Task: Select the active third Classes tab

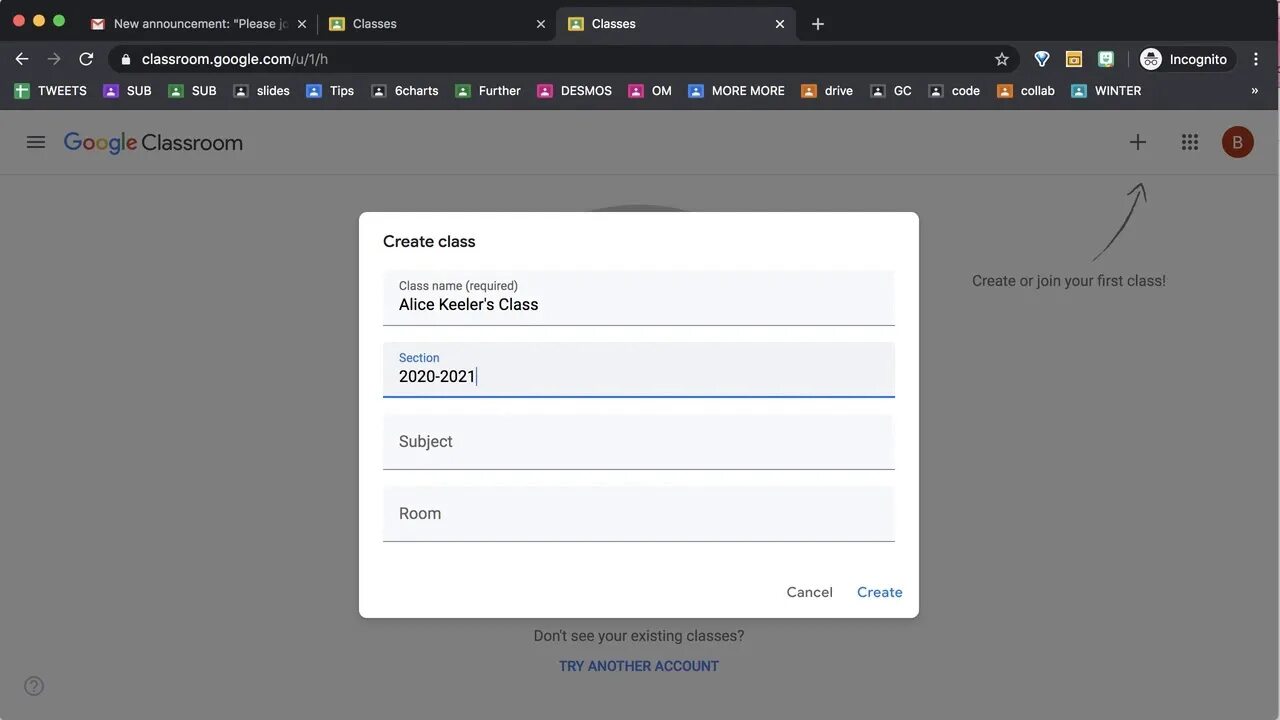Action: (x=676, y=24)
